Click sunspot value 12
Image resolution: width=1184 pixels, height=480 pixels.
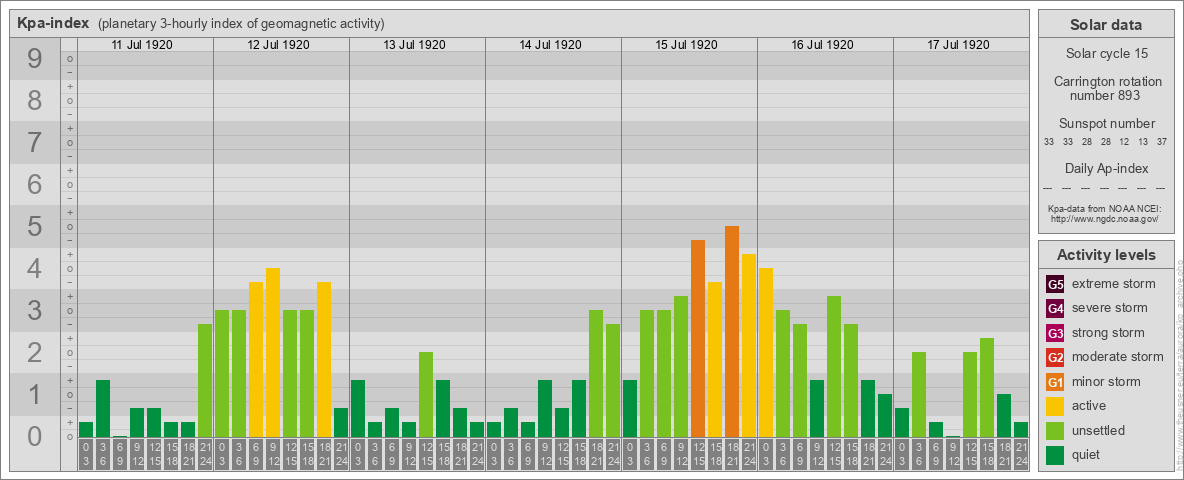(1124, 142)
